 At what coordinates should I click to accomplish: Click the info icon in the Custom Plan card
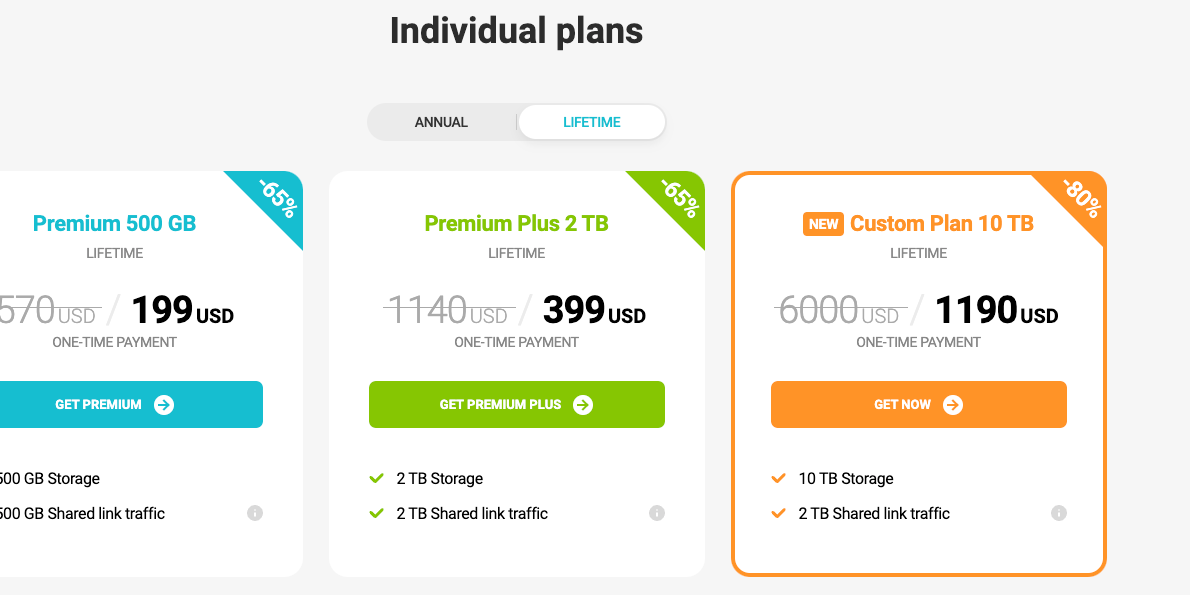pos(1059,513)
